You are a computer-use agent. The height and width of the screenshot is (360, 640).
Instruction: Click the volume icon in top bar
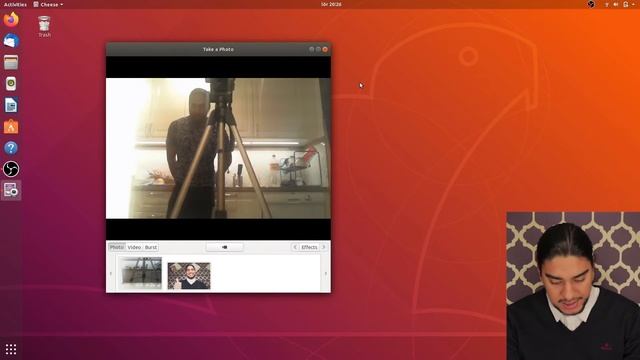(x=616, y=4)
